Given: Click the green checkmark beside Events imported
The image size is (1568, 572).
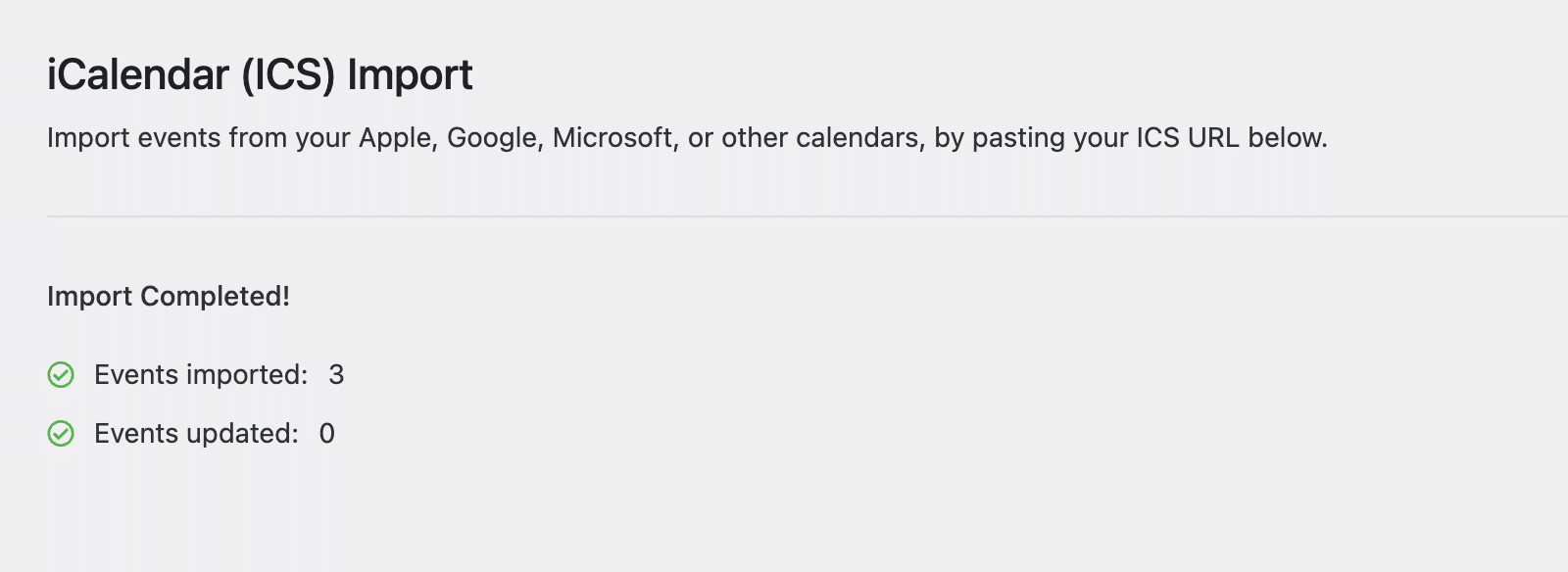Looking at the screenshot, I should pos(61,374).
